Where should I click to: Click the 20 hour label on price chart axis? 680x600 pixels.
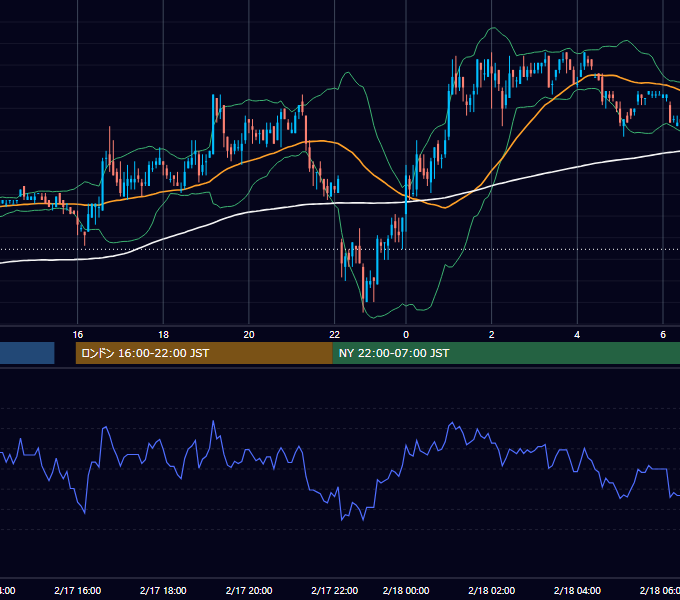(x=249, y=335)
